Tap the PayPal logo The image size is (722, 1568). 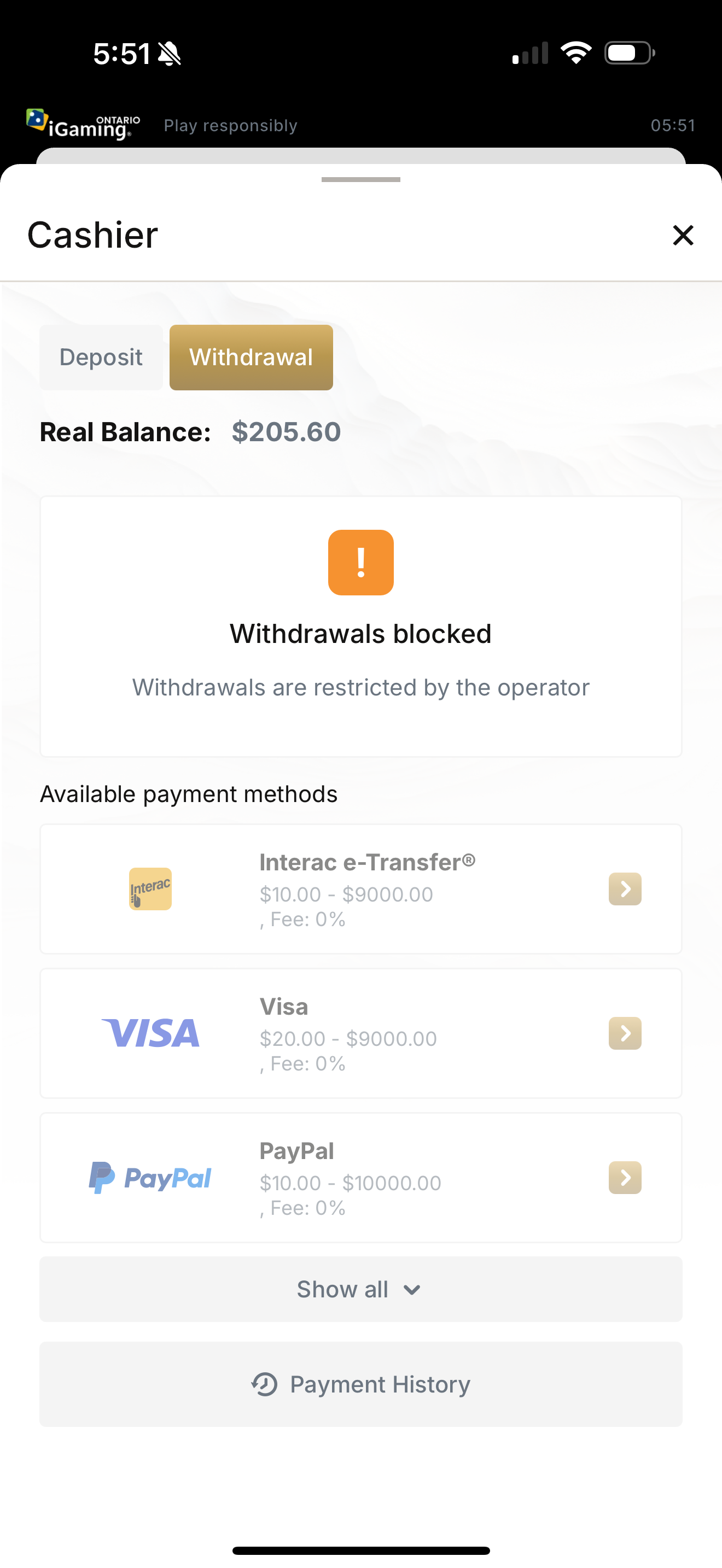[150, 1177]
